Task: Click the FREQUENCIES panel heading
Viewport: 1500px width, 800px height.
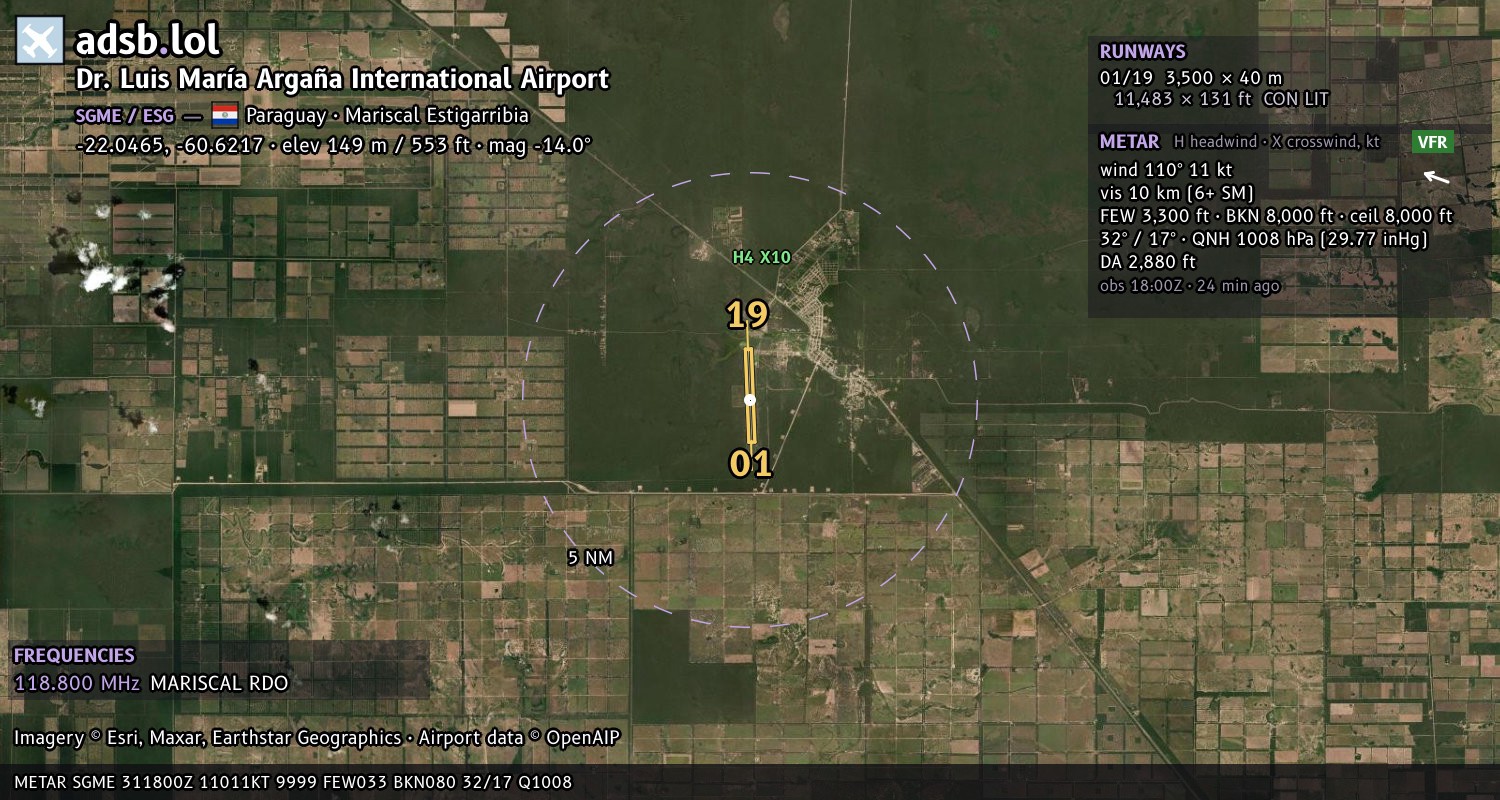Action: pos(74,656)
